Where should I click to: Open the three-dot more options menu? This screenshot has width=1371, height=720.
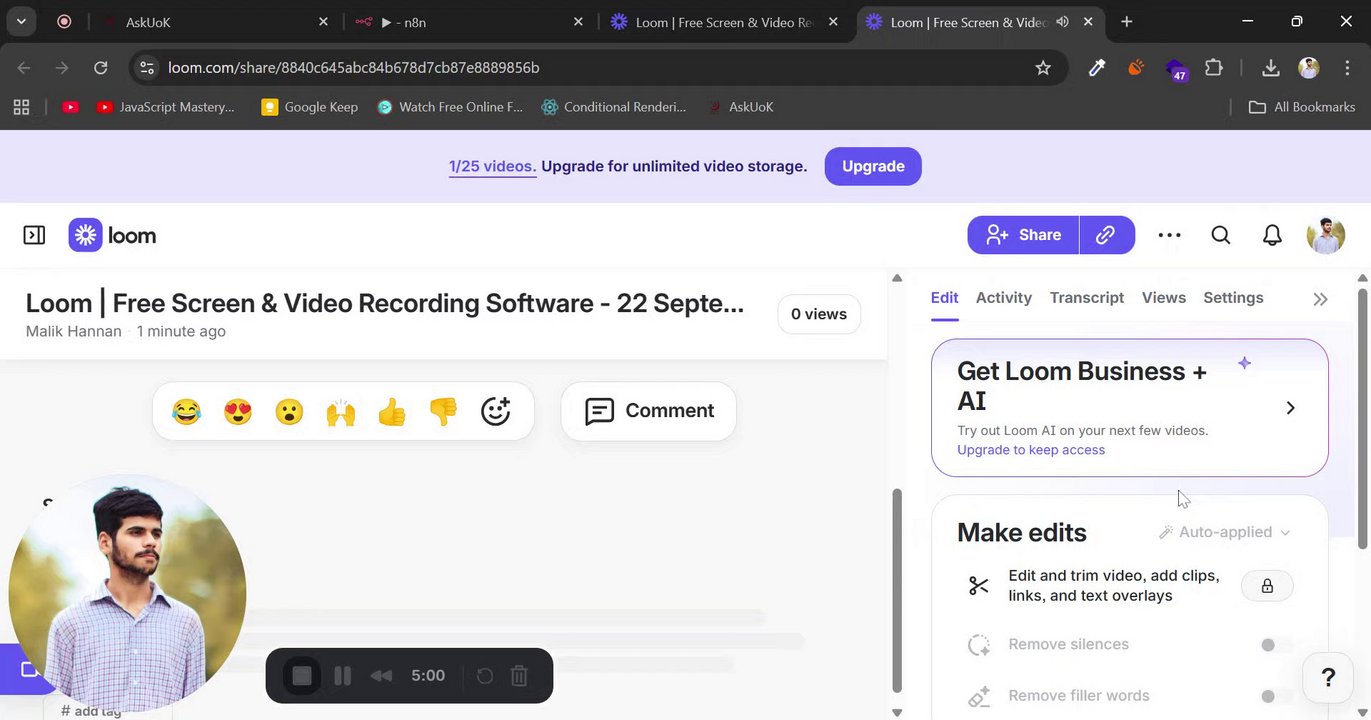(1169, 235)
